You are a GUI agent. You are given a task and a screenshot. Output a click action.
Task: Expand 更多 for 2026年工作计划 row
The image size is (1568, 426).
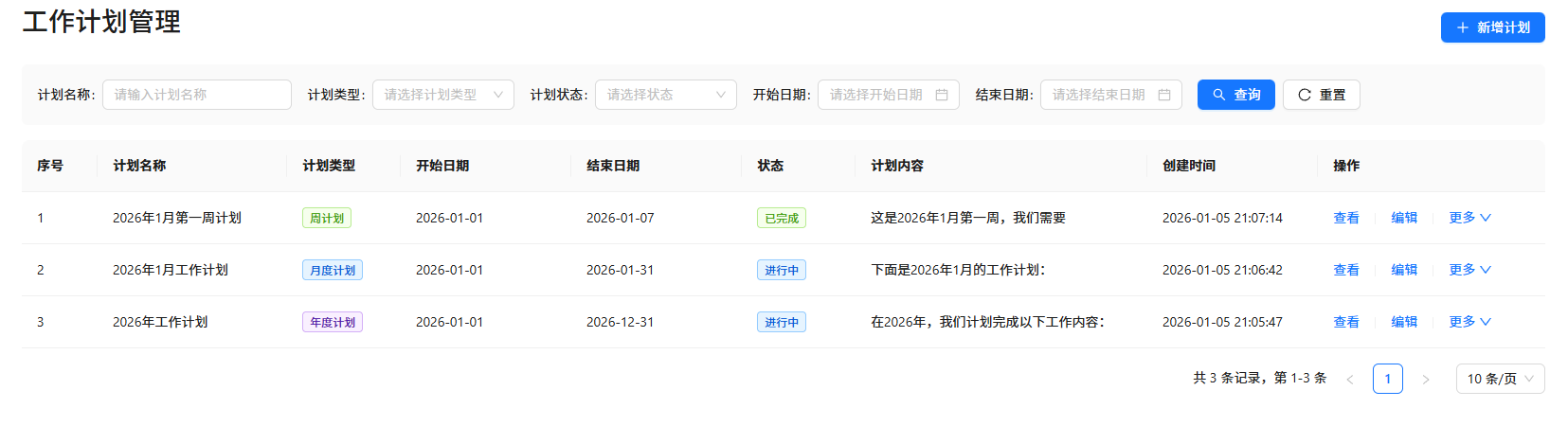pyautogui.click(x=1469, y=322)
